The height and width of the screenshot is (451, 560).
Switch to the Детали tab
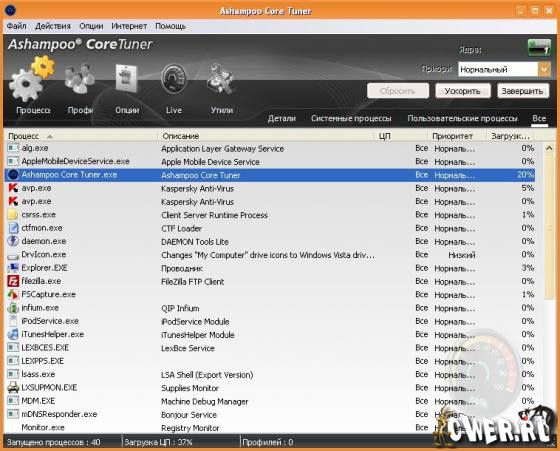[x=282, y=118]
